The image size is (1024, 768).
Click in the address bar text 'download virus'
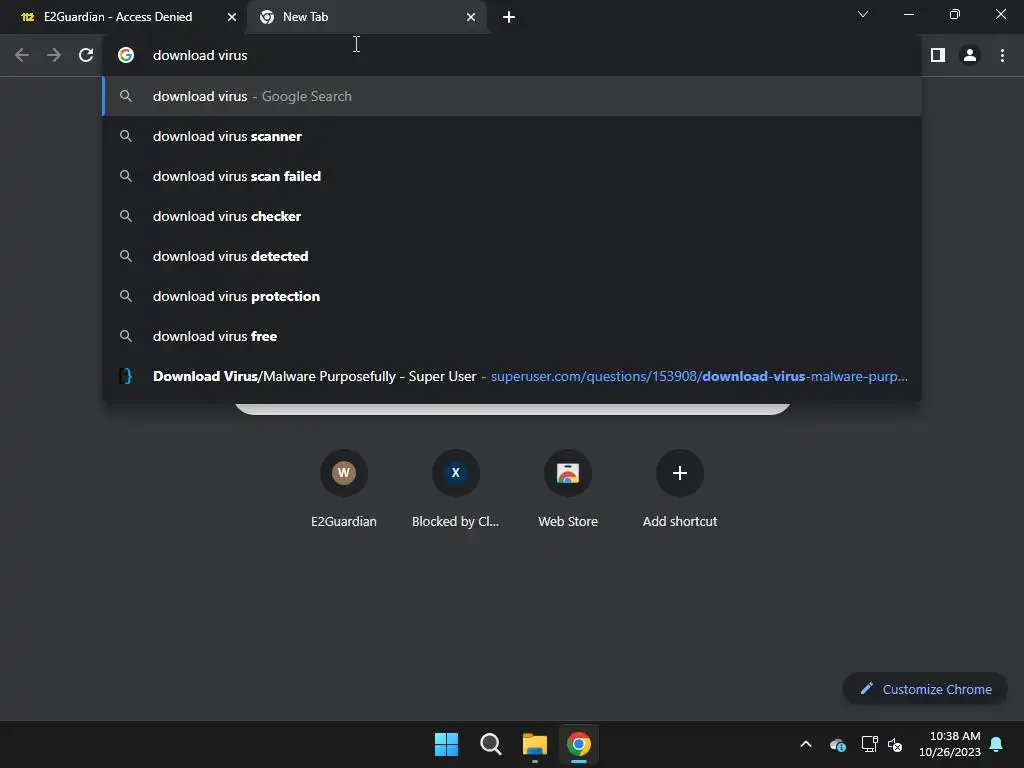coord(200,56)
